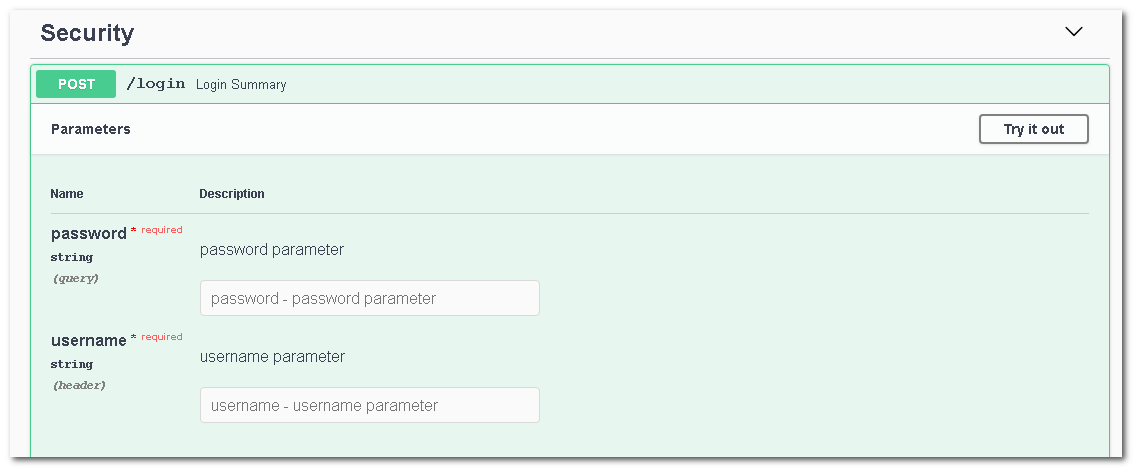The width and height of the screenshot is (1133, 468).
Task: Click the /login endpoint path
Action: (x=155, y=84)
